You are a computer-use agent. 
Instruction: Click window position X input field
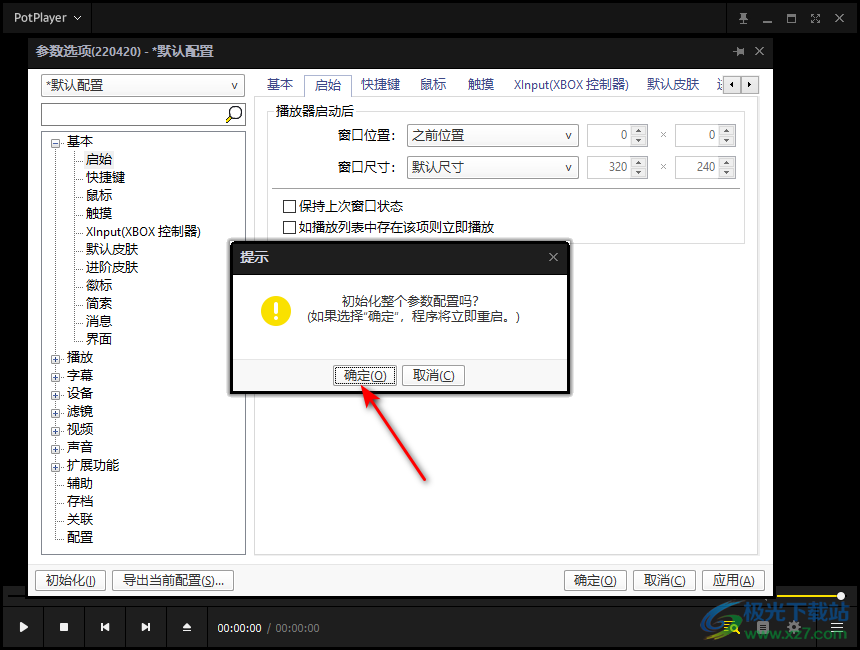[609, 135]
